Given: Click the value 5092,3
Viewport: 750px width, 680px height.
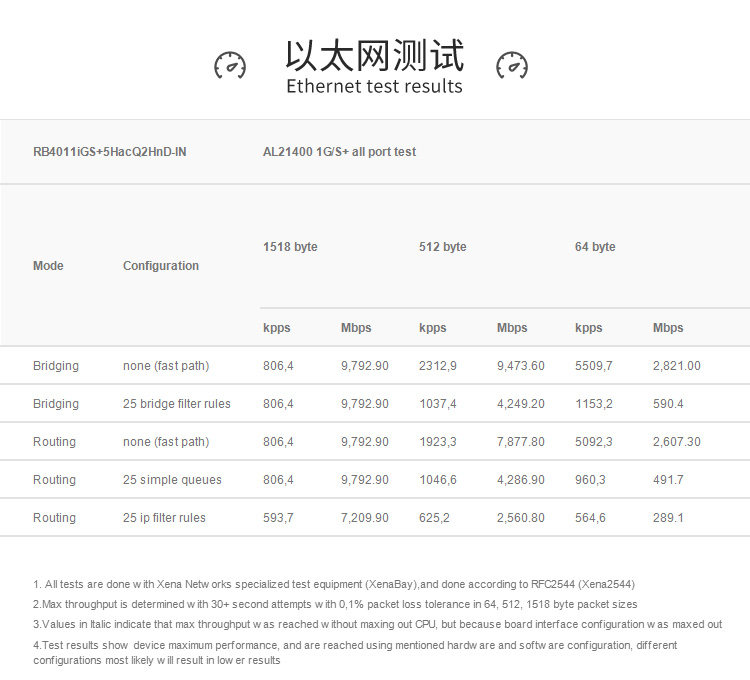Looking at the screenshot, I should (594, 442).
